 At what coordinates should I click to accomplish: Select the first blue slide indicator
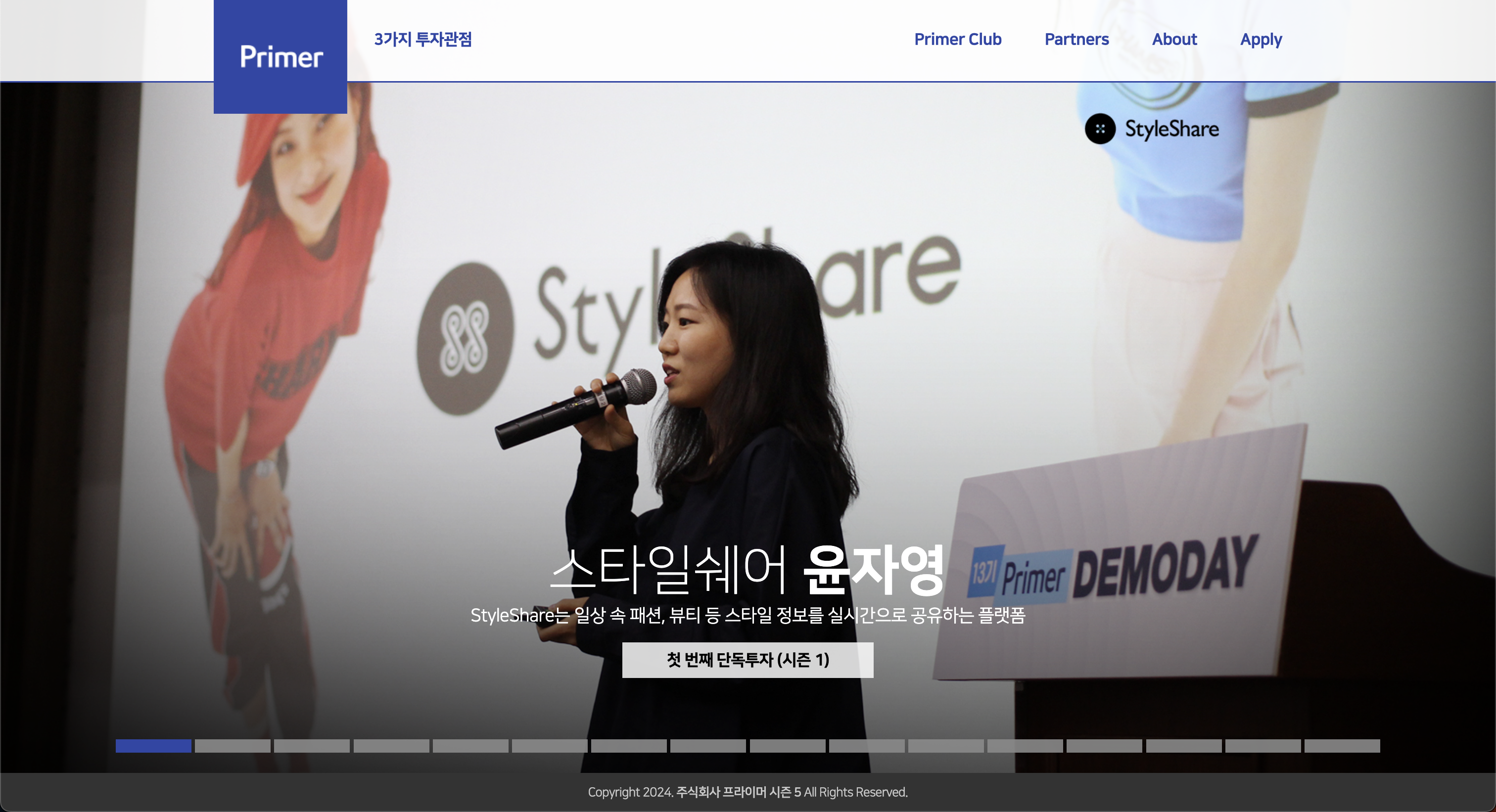[153, 745]
